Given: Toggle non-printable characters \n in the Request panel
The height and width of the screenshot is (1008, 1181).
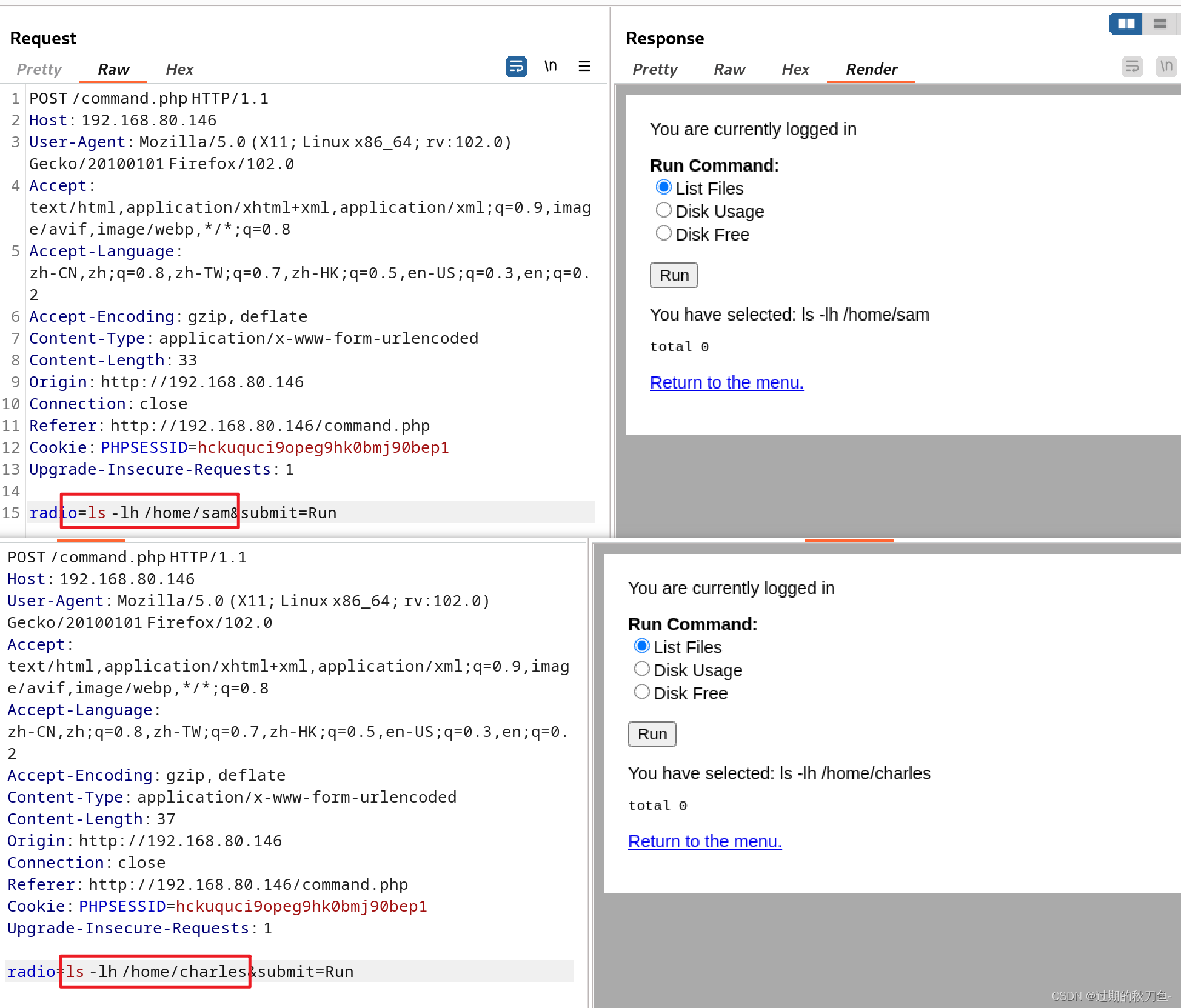Looking at the screenshot, I should click(550, 66).
